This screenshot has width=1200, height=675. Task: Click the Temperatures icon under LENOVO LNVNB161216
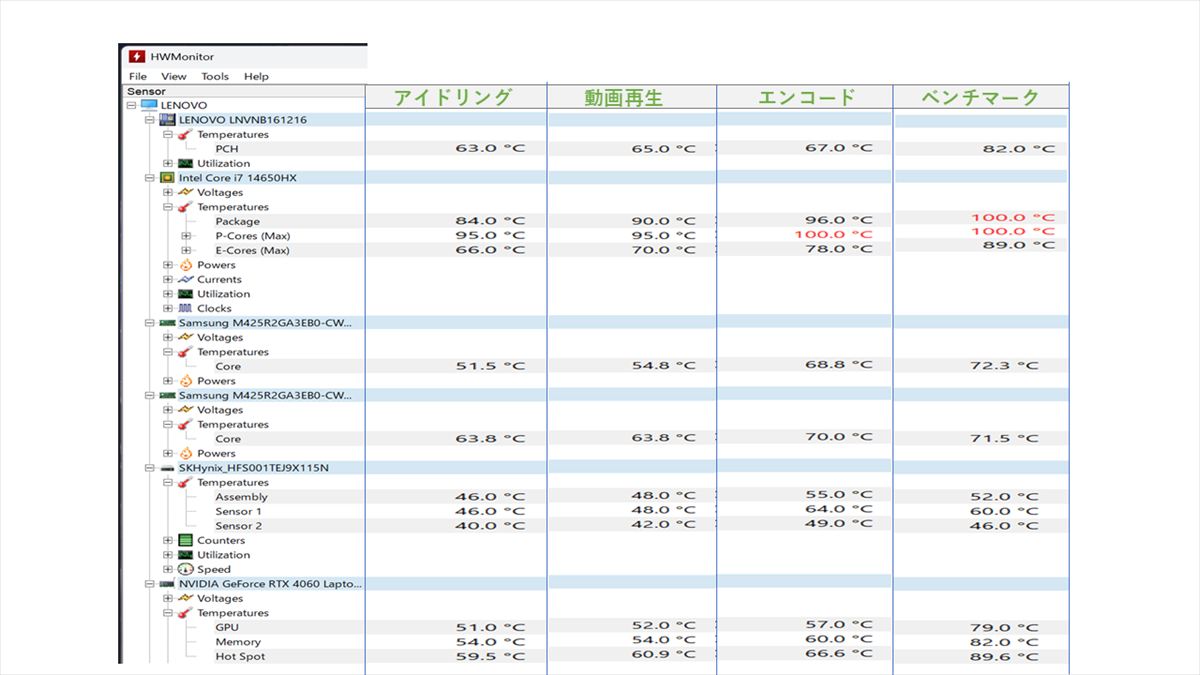pyautogui.click(x=185, y=134)
